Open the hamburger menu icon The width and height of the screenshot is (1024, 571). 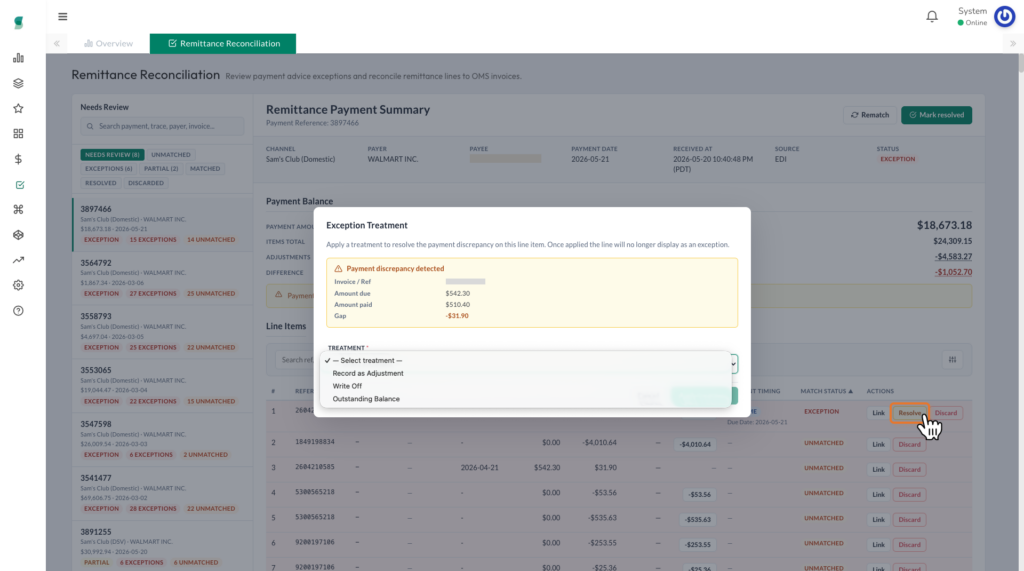(x=63, y=16)
